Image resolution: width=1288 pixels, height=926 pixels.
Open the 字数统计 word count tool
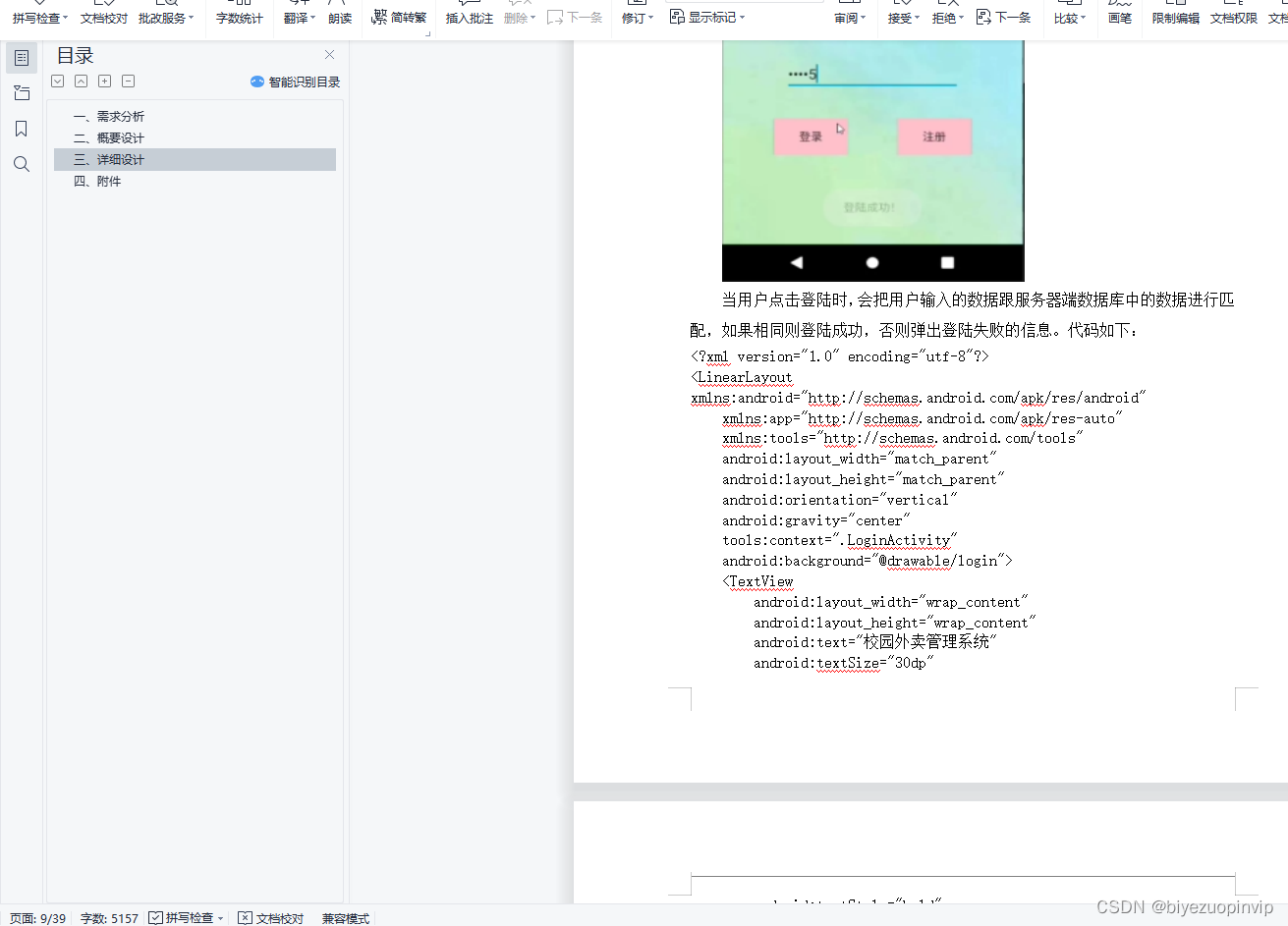pyautogui.click(x=239, y=17)
